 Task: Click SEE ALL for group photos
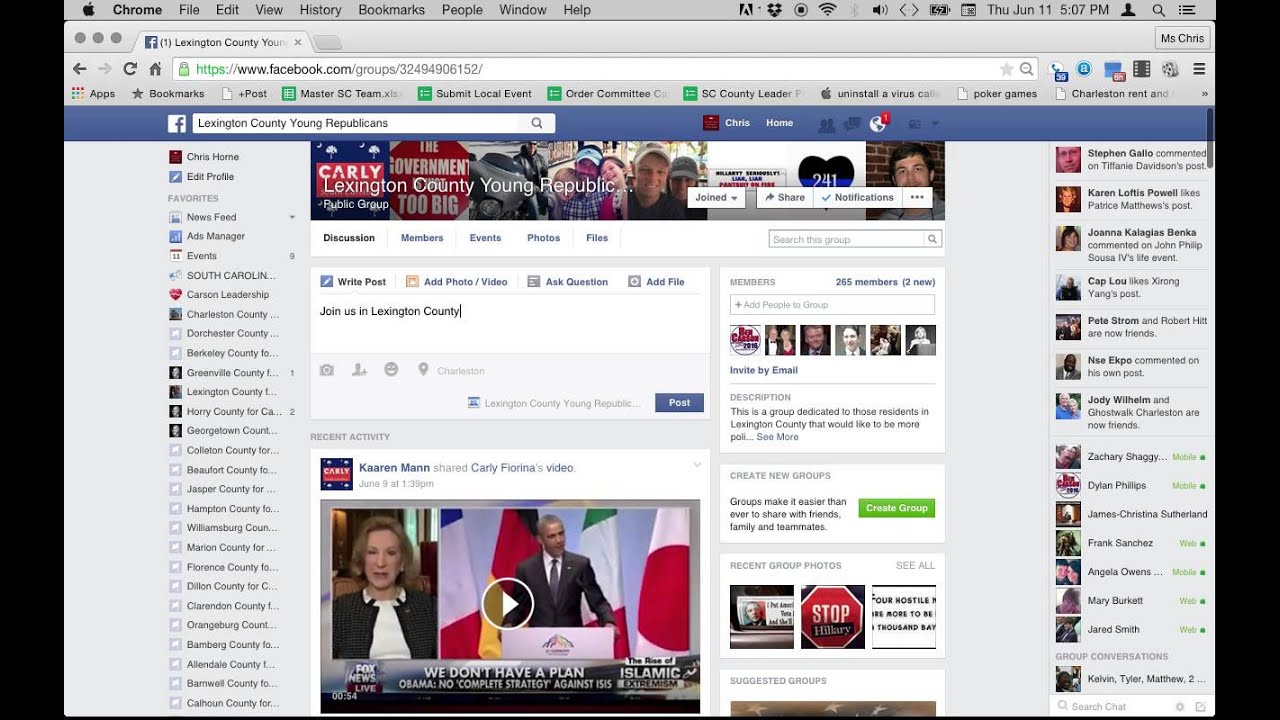(915, 566)
